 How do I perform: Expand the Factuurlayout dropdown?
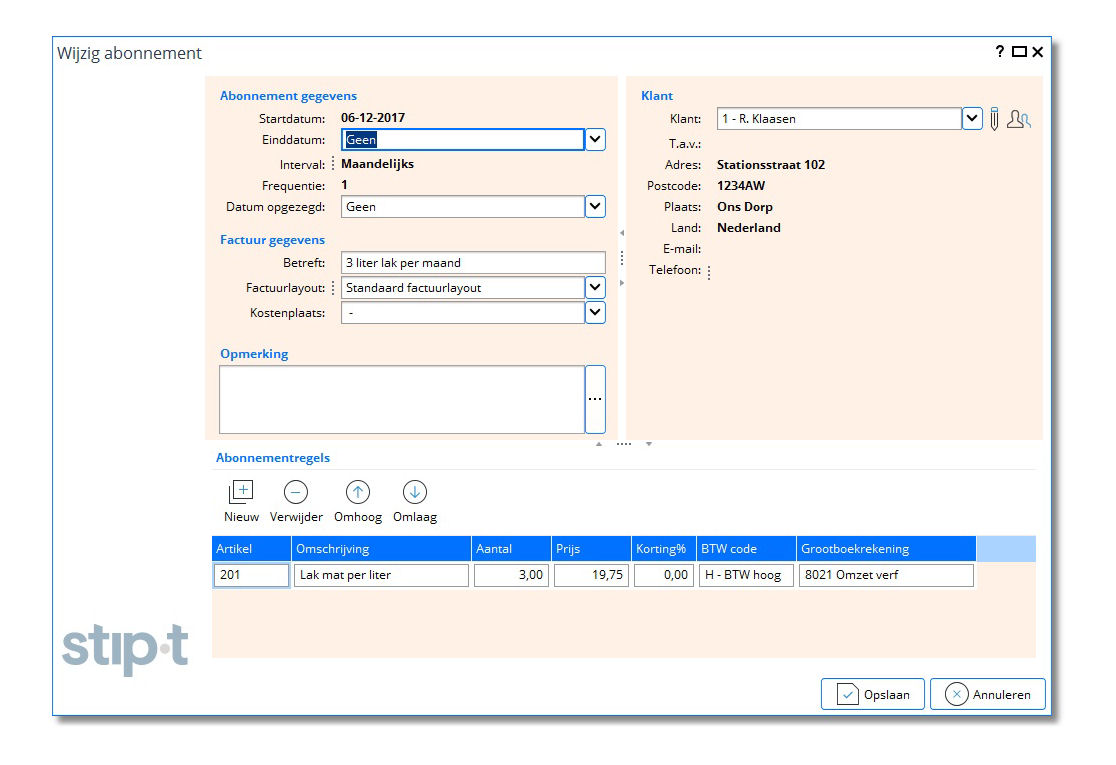[x=595, y=288]
